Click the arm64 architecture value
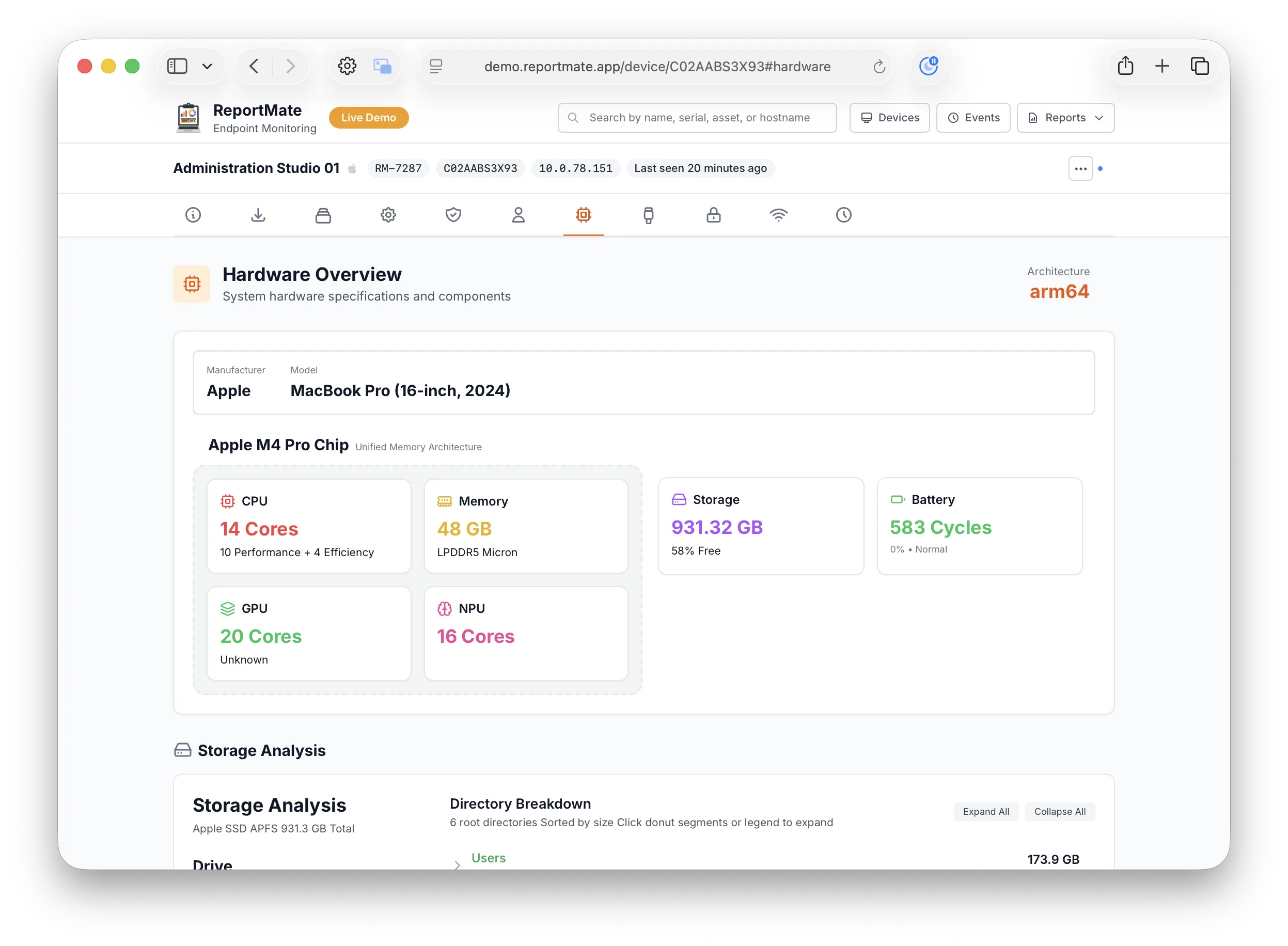Viewport: 1288px width, 946px height. 1059,291
